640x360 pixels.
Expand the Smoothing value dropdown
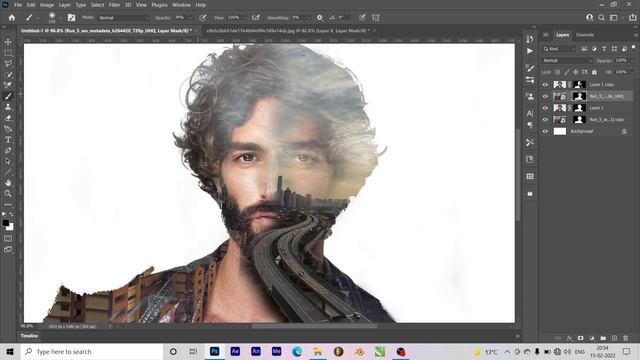pyautogui.click(x=308, y=18)
